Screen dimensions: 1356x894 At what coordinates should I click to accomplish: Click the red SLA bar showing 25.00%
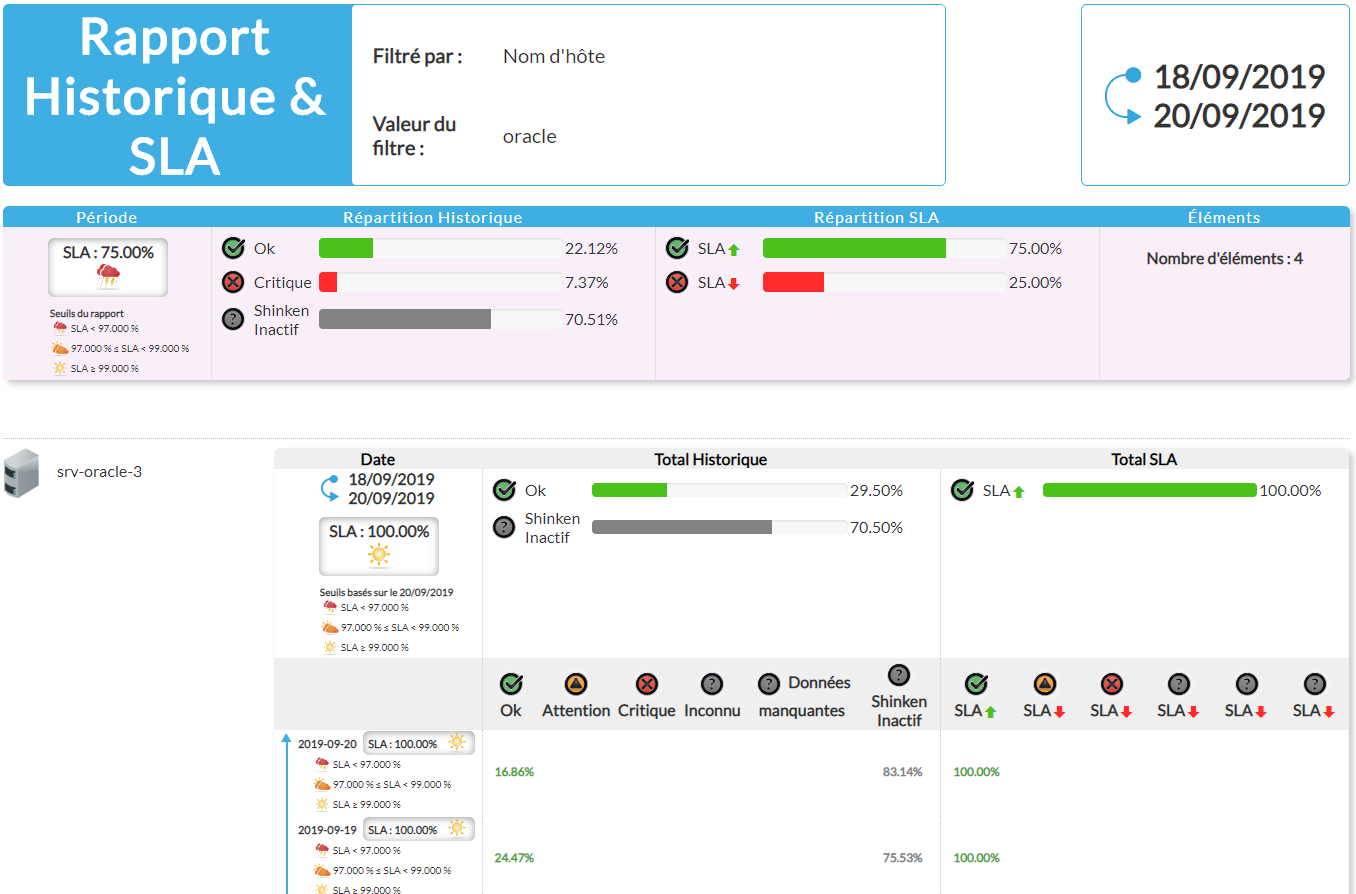tap(793, 283)
